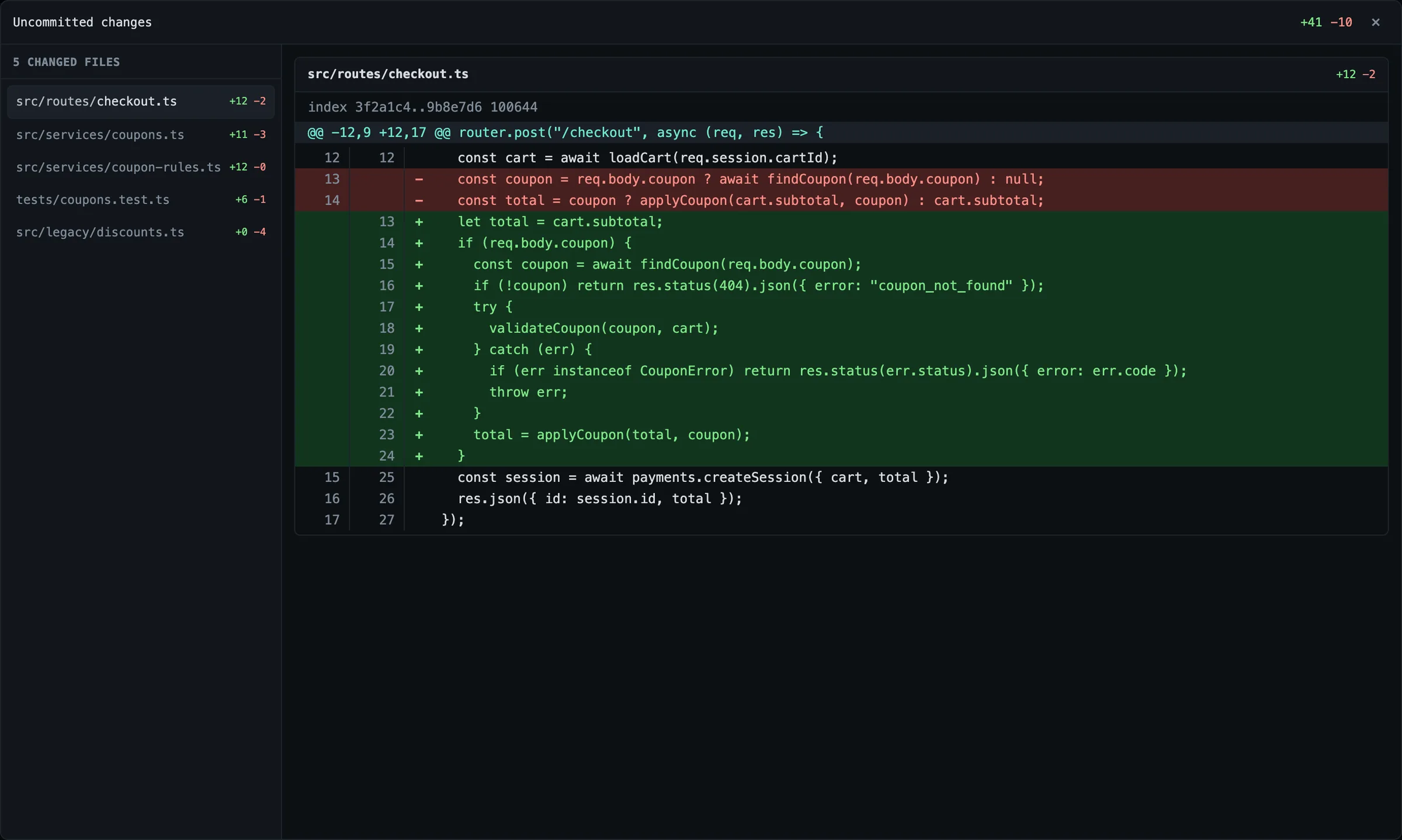The height and width of the screenshot is (840, 1402).
Task: Click added line let total = cart.subtotal
Action: [x=841, y=222]
